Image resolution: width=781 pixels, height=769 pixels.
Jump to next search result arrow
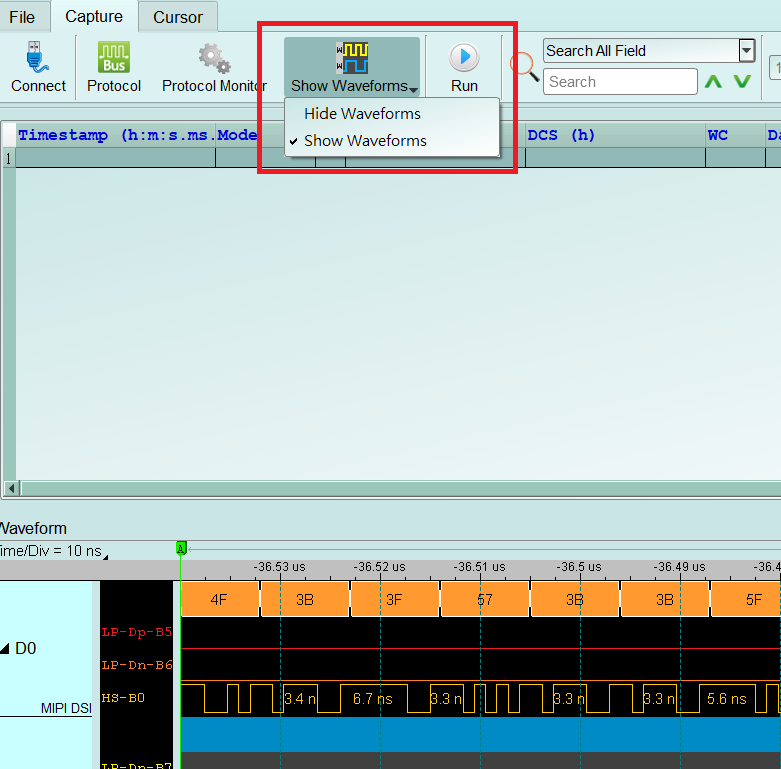coord(742,81)
